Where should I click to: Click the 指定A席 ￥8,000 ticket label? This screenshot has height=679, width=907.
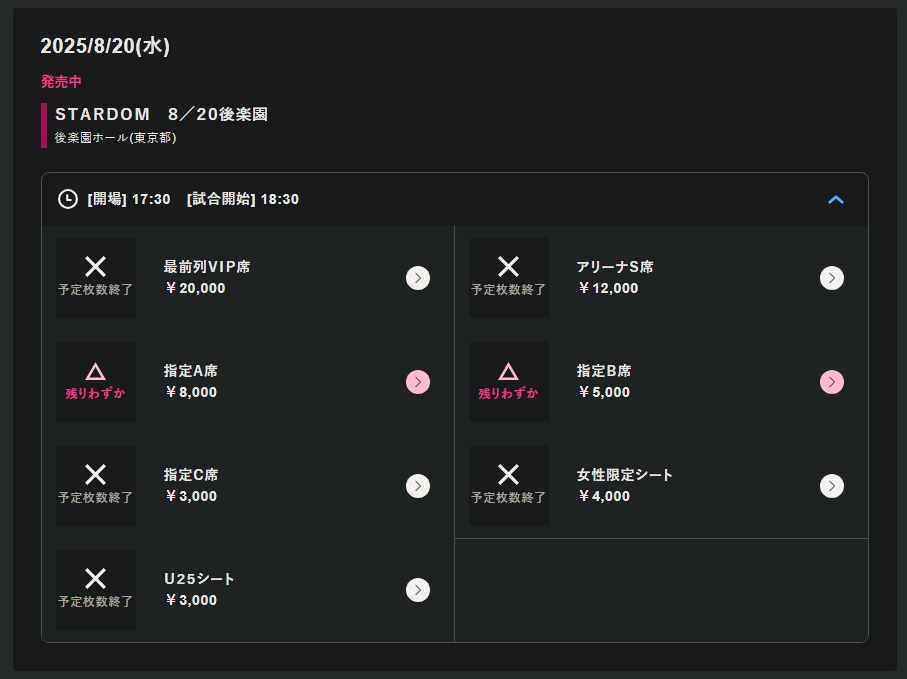[x=191, y=382]
